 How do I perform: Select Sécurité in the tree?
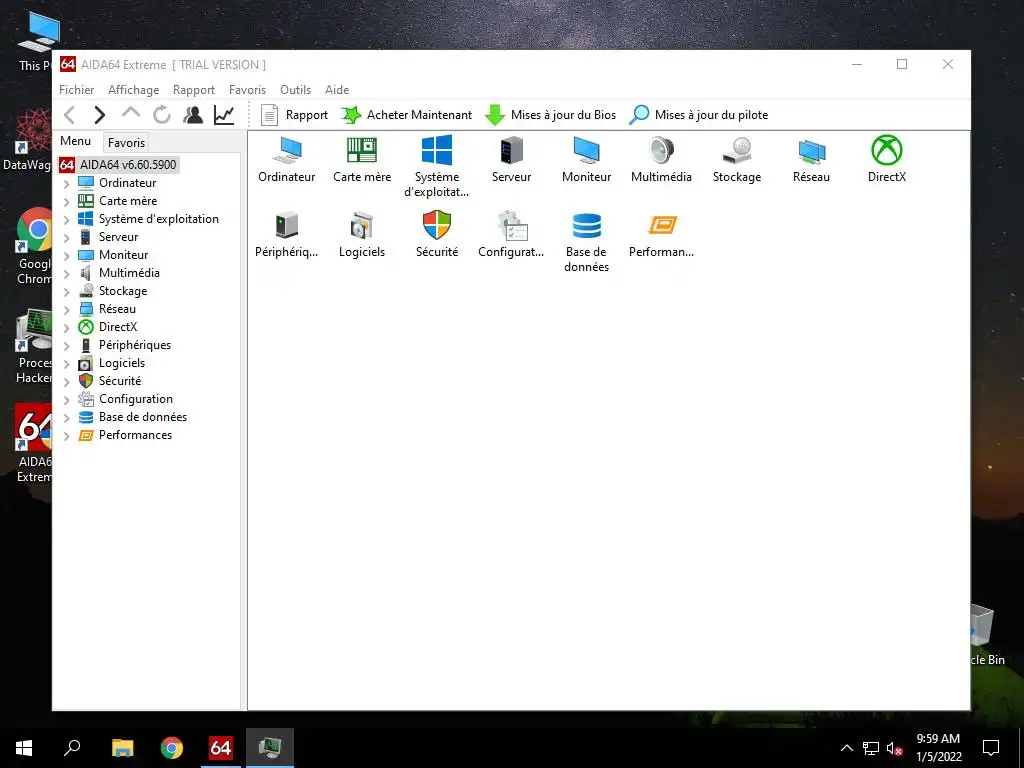(x=120, y=381)
